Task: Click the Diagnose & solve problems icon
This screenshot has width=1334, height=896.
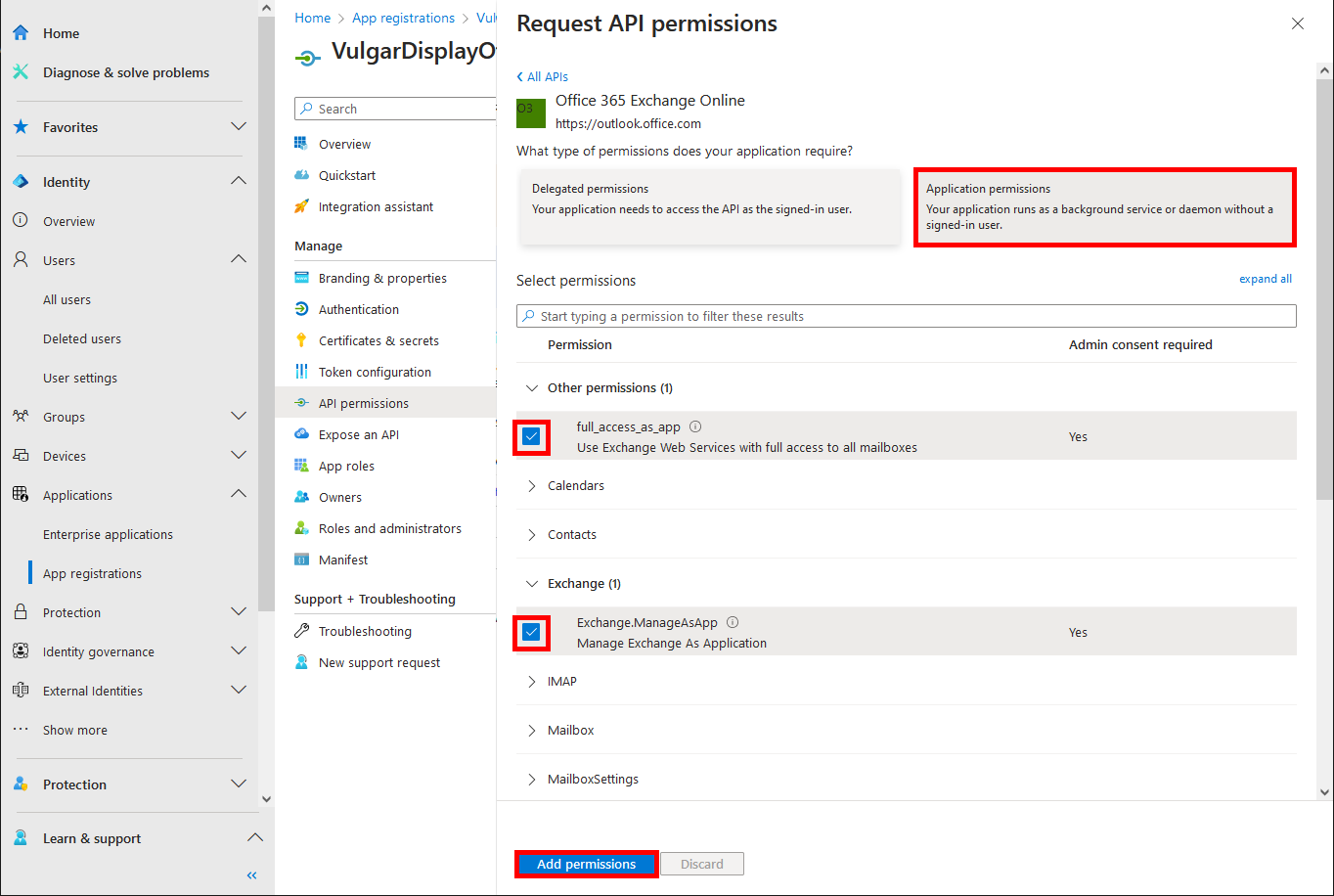Action: click(x=20, y=72)
